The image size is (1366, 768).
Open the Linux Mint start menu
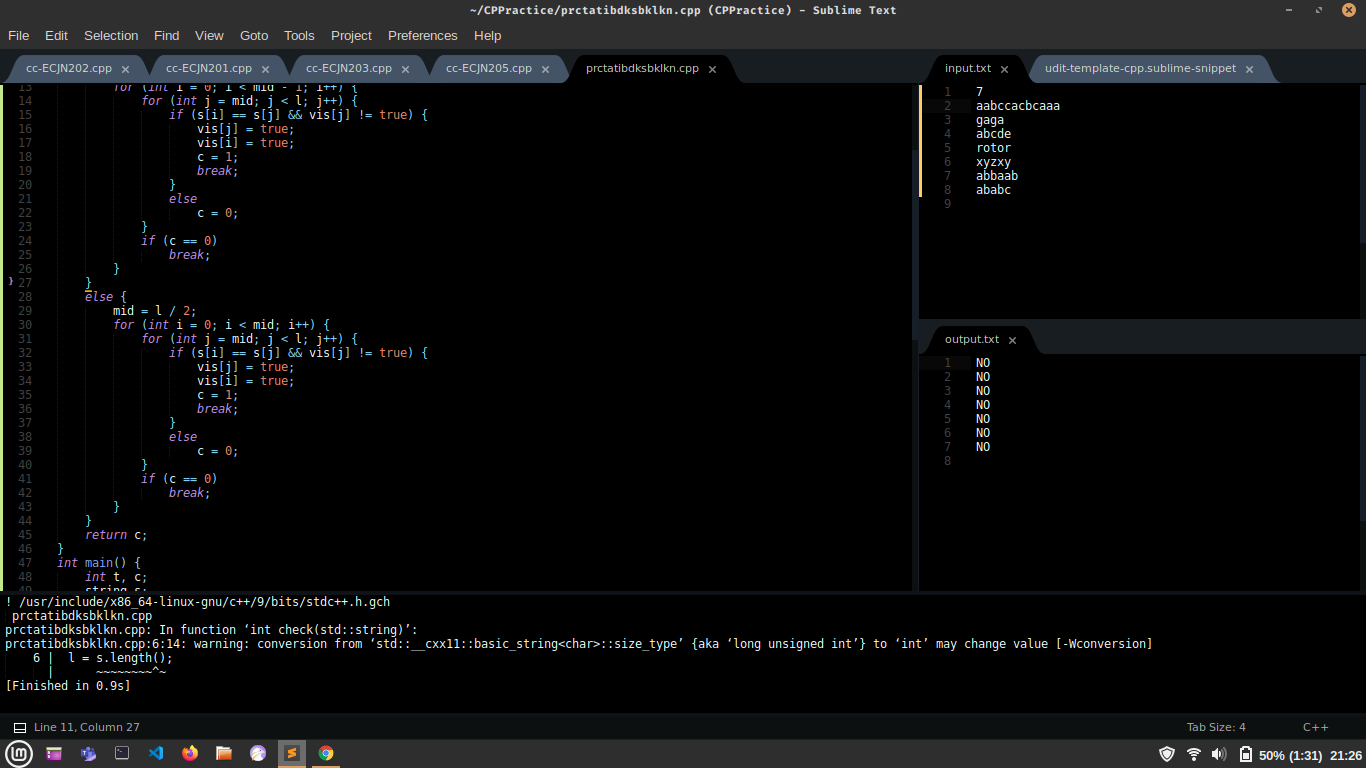pyautogui.click(x=18, y=754)
